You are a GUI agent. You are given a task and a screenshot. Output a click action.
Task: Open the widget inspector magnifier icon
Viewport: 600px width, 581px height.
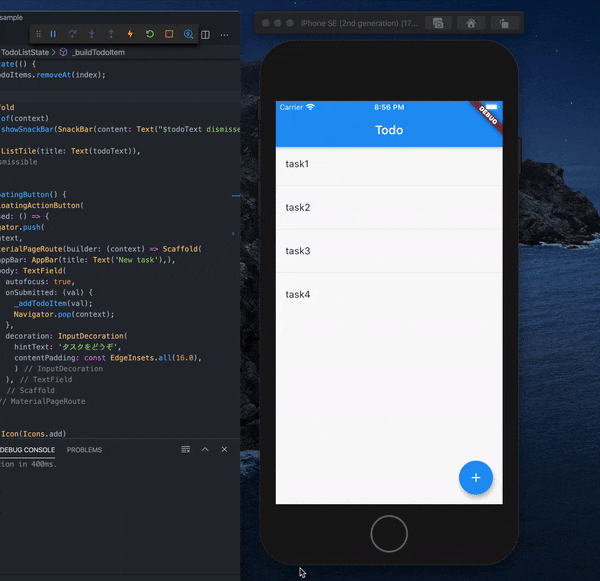188,34
